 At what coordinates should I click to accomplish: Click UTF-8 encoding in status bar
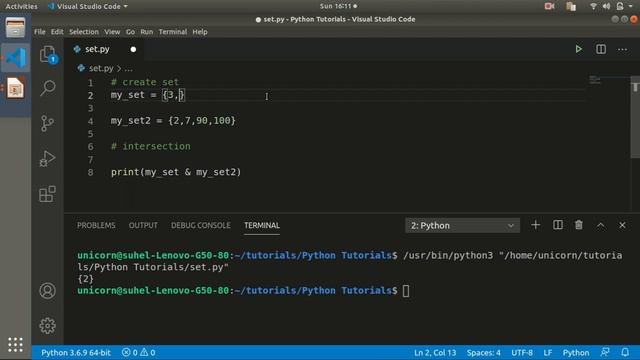tap(522, 352)
